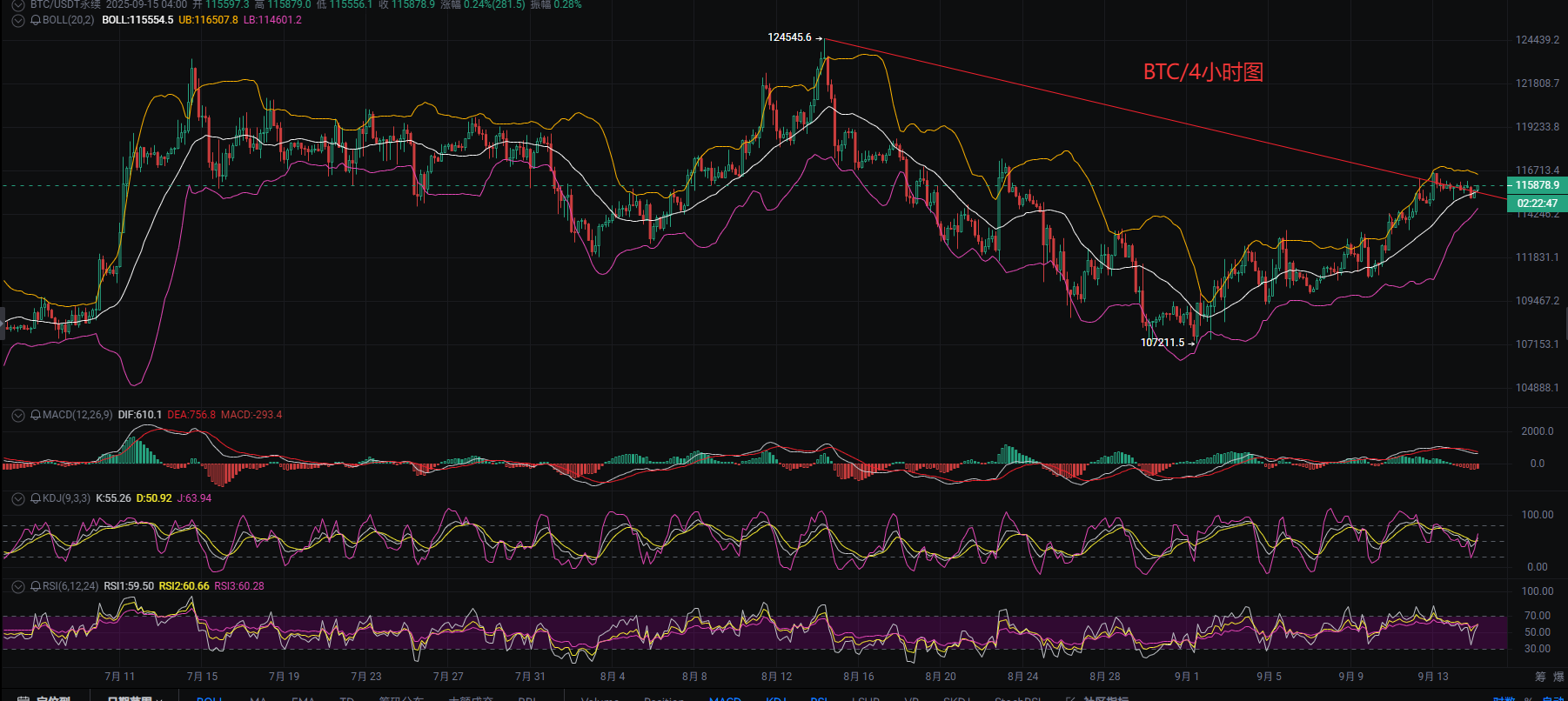Click the 振幅 0.28% amplitude value

click(x=556, y=4)
